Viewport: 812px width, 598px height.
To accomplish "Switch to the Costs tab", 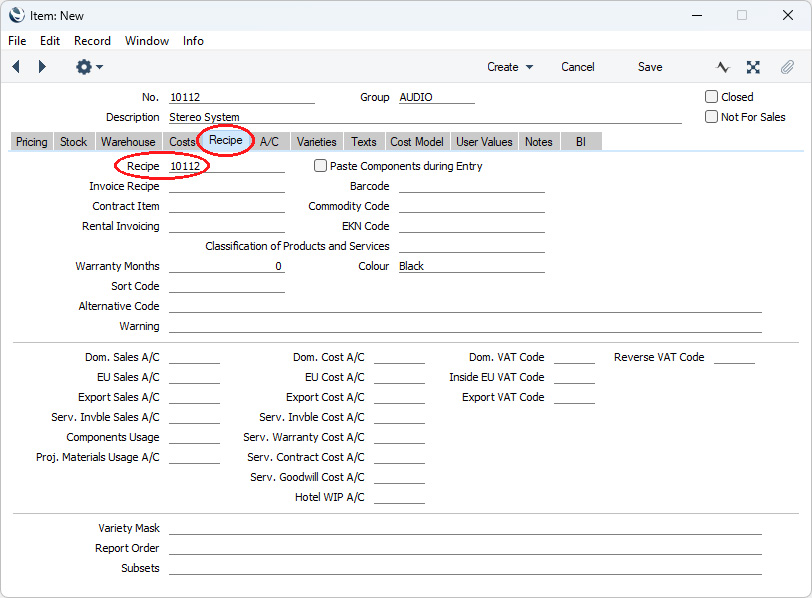I will [182, 142].
